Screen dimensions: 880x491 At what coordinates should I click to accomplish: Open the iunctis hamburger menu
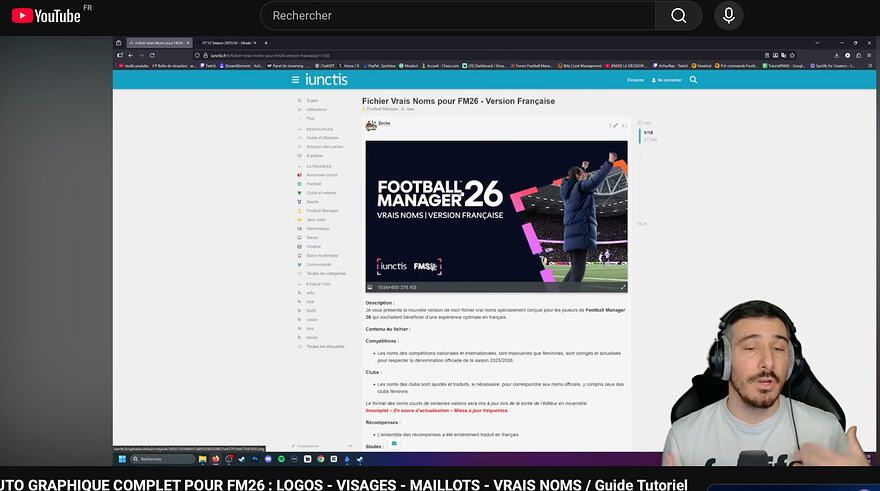295,79
